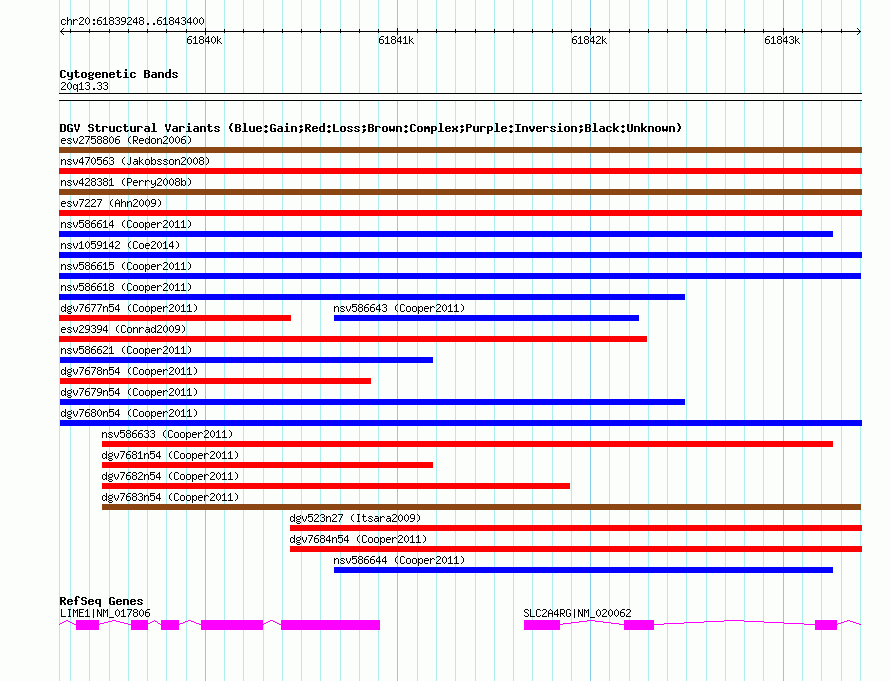
Task: Click the ruler's right arrow end
Action: (x=858, y=31)
